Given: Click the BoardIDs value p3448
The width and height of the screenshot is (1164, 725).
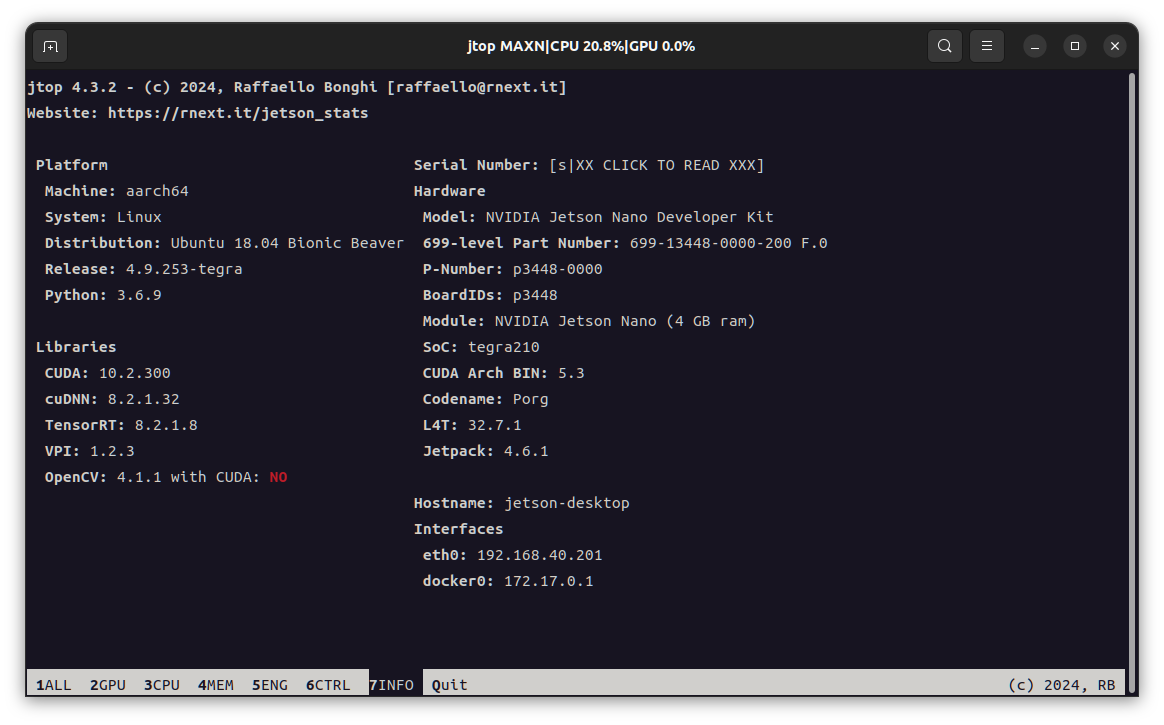Looking at the screenshot, I should 534,295.
